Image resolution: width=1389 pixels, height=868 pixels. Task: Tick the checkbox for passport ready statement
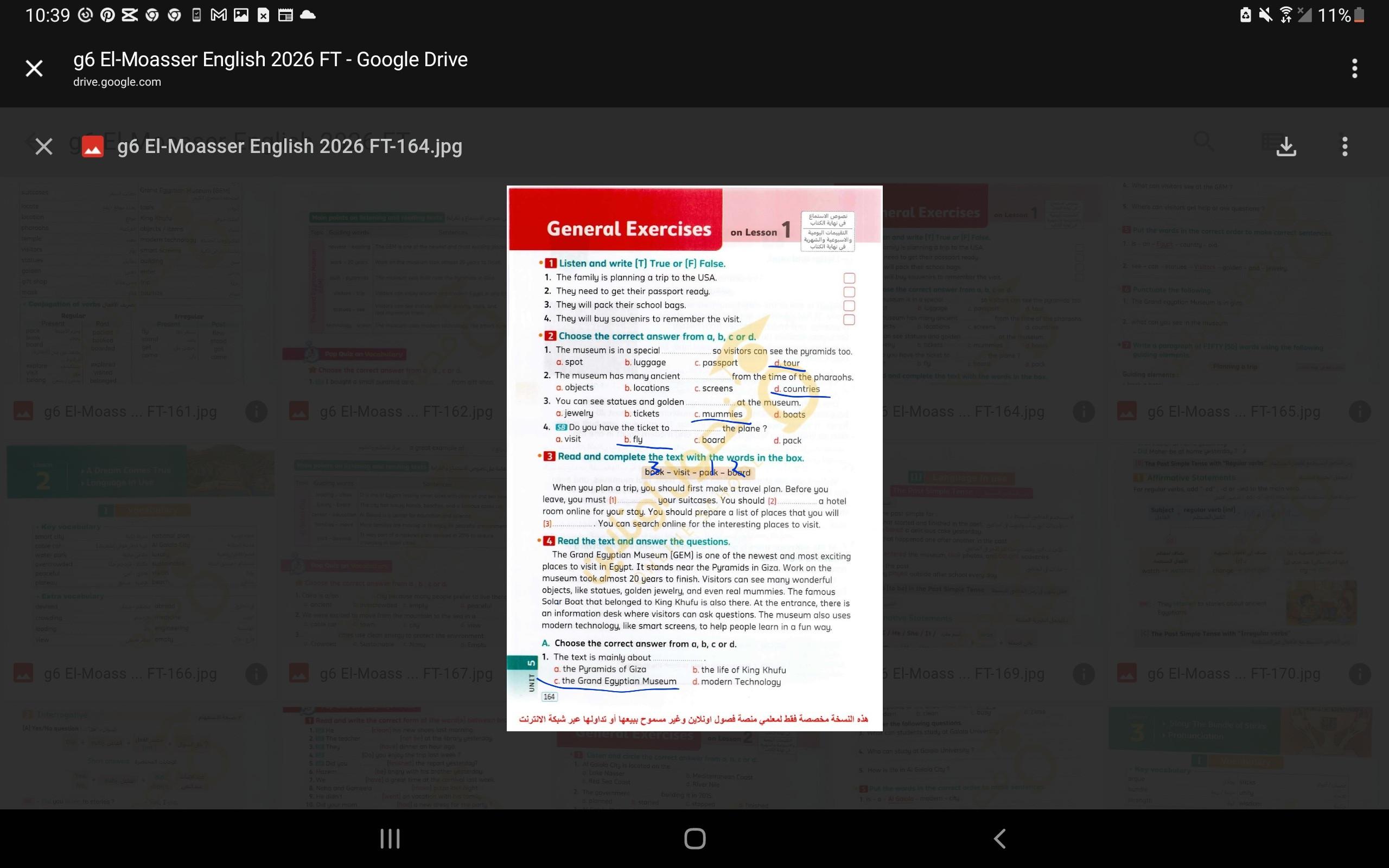[849, 292]
